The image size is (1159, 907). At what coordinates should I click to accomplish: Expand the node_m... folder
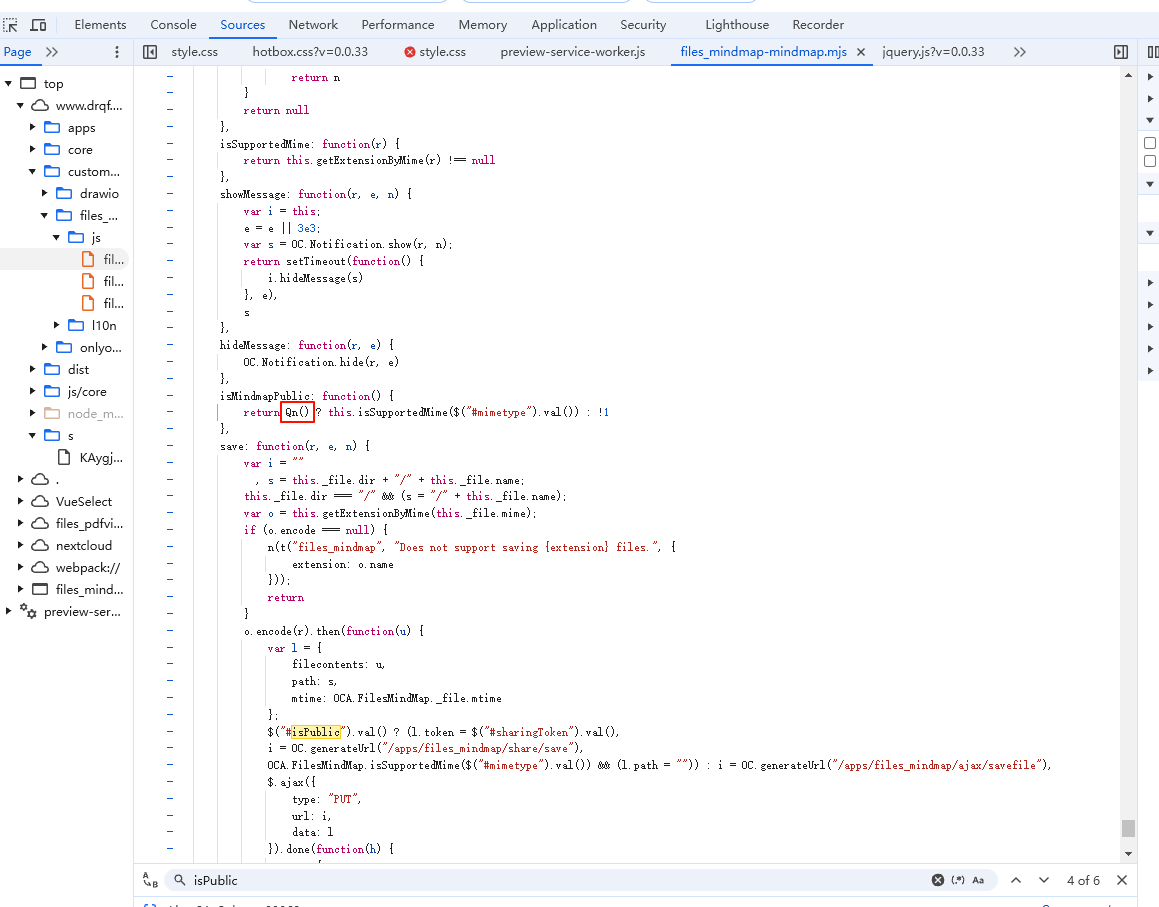click(33, 413)
